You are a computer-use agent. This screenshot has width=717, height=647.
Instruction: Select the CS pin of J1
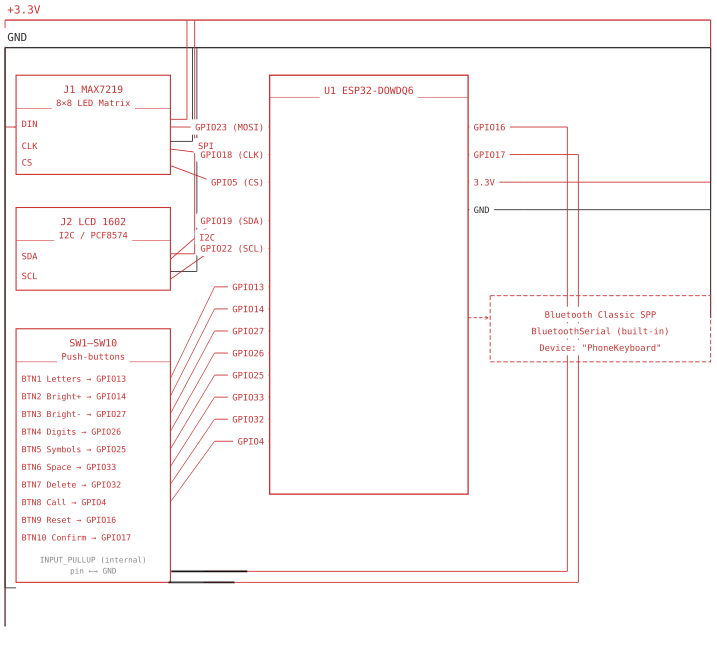click(27, 162)
